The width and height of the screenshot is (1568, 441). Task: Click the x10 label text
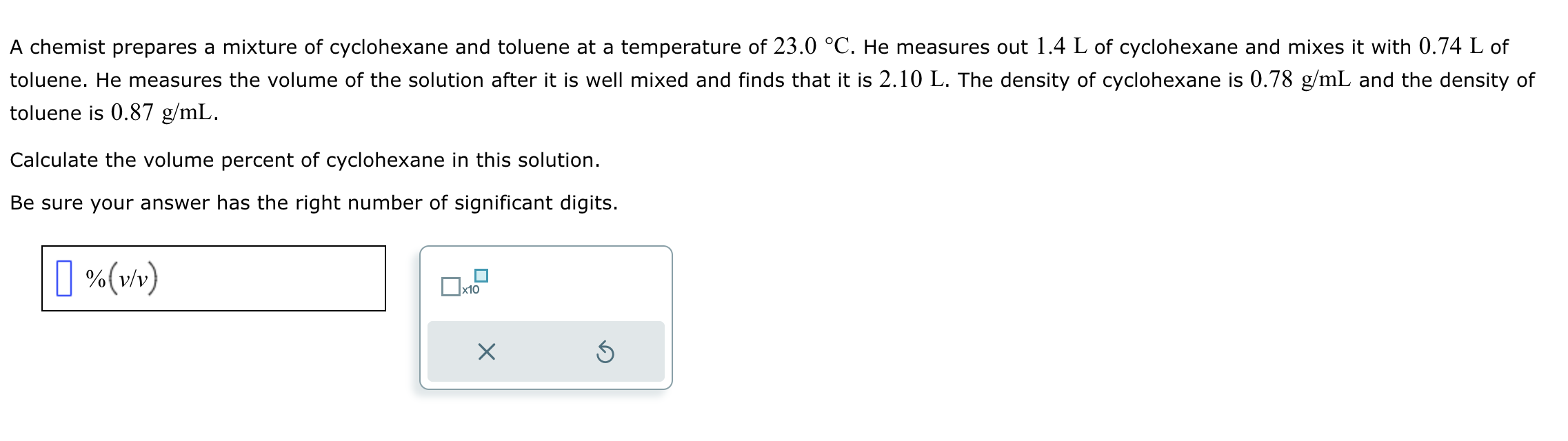(x=470, y=290)
